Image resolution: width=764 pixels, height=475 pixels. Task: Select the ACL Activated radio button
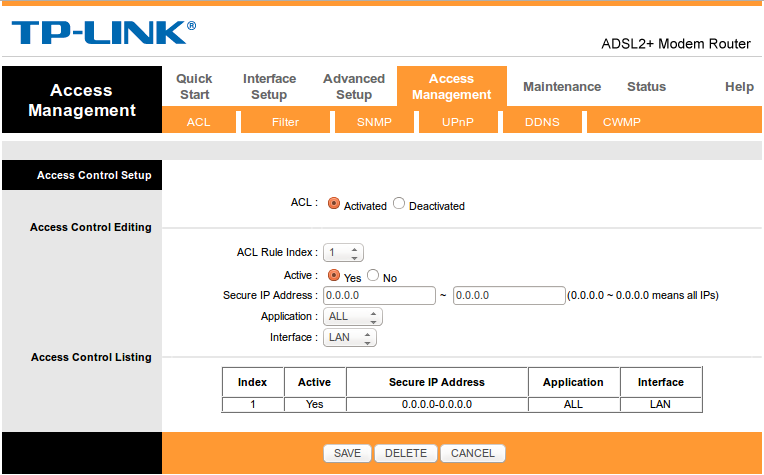pos(334,203)
